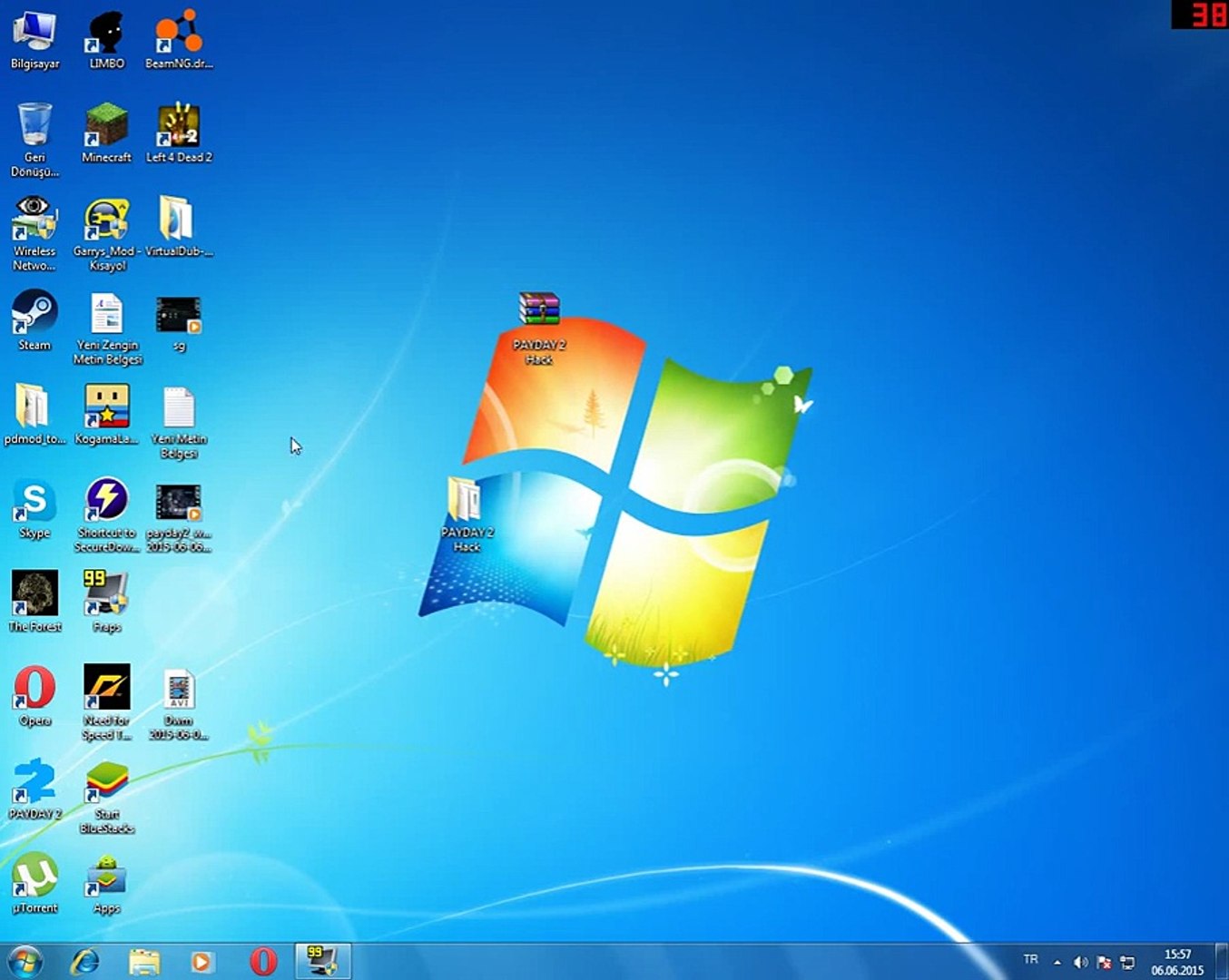The width and height of the screenshot is (1229, 980).
Task: Click the Start BlueStacks shortcut
Action: point(106,797)
